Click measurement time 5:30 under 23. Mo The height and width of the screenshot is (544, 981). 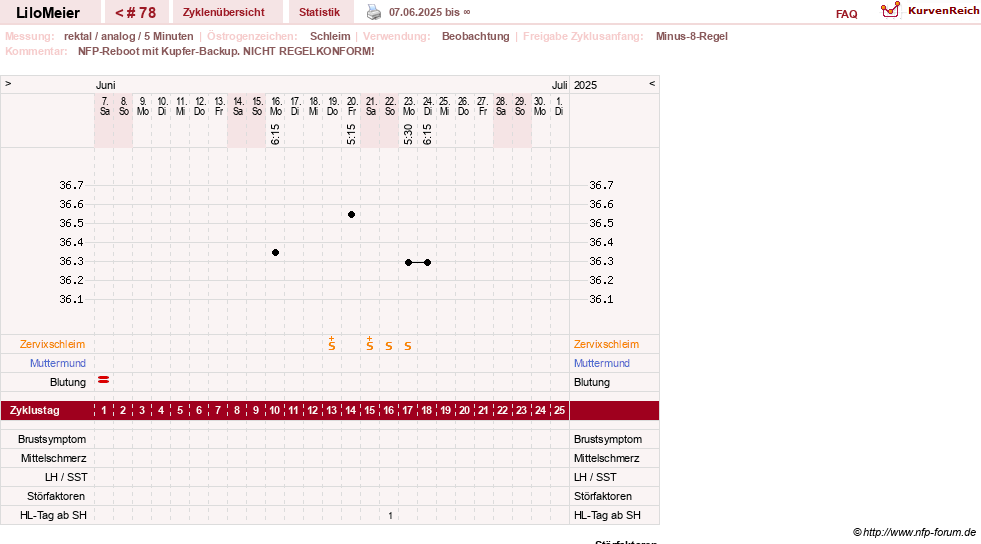[x=409, y=134]
